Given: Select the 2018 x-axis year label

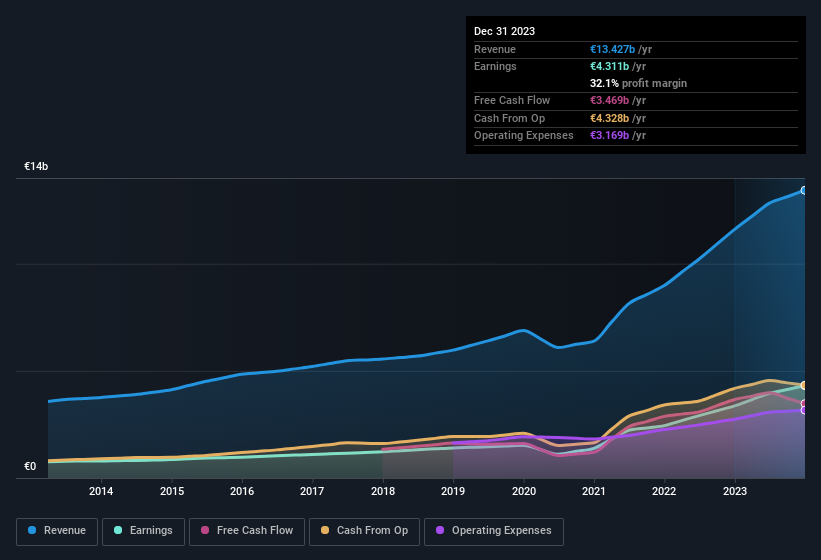Looking at the screenshot, I should [x=382, y=491].
